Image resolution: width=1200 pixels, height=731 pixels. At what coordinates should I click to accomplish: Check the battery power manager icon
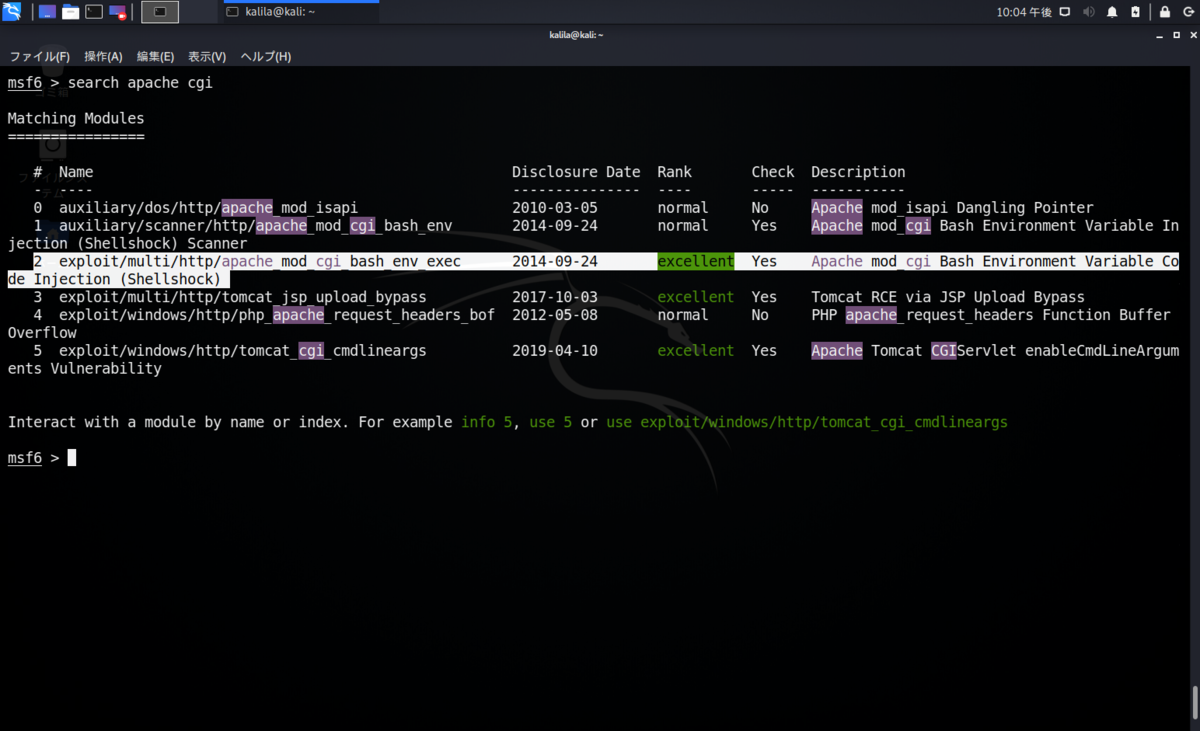(x=1135, y=12)
